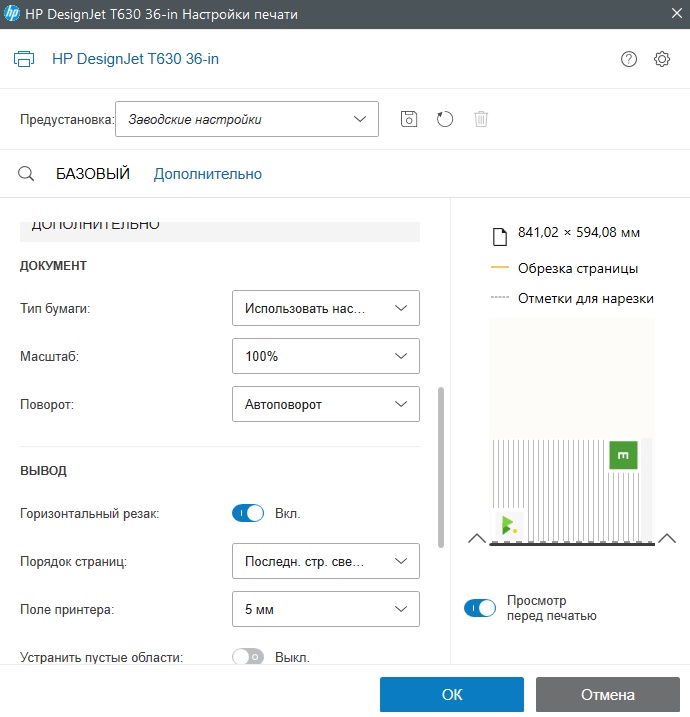This screenshot has width=690, height=717.
Task: Click the Отмена button
Action: pos(608,694)
